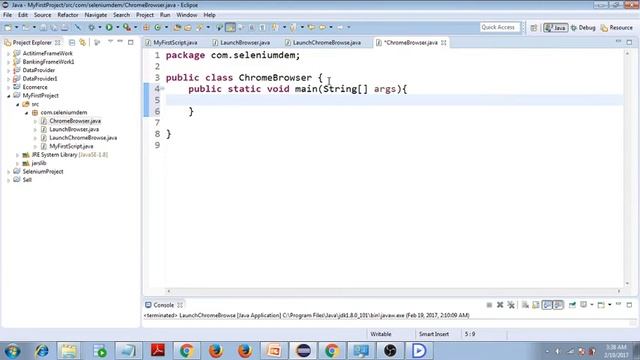
Task: Click Remove Launch X in Console
Action: (500, 305)
